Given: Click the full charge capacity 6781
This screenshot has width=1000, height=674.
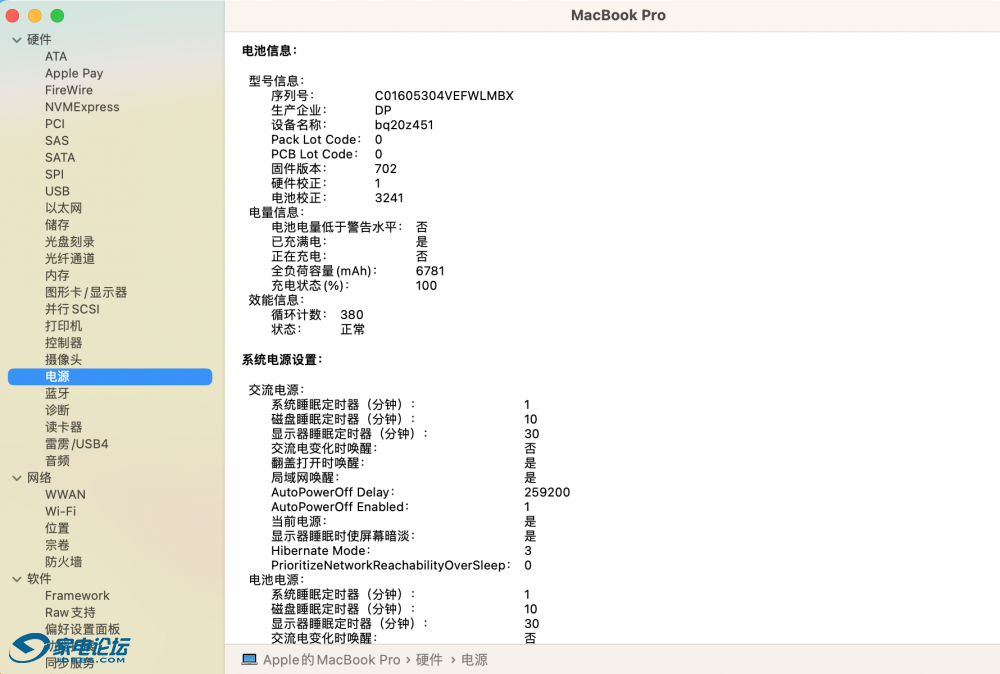Looking at the screenshot, I should click(x=430, y=271).
